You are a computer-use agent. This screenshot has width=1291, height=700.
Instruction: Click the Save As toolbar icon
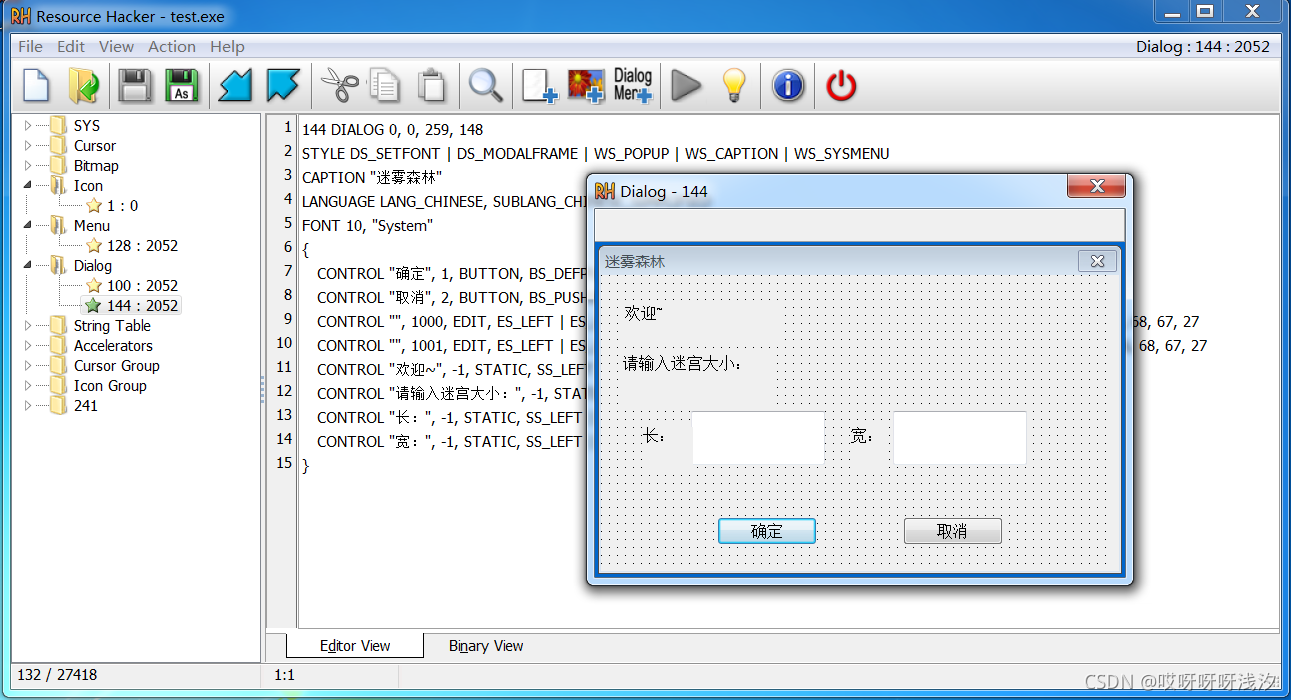182,85
